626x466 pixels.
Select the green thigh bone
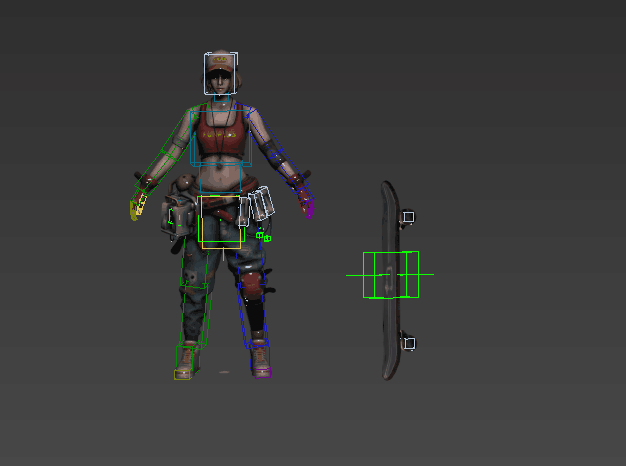[x=195, y=261]
